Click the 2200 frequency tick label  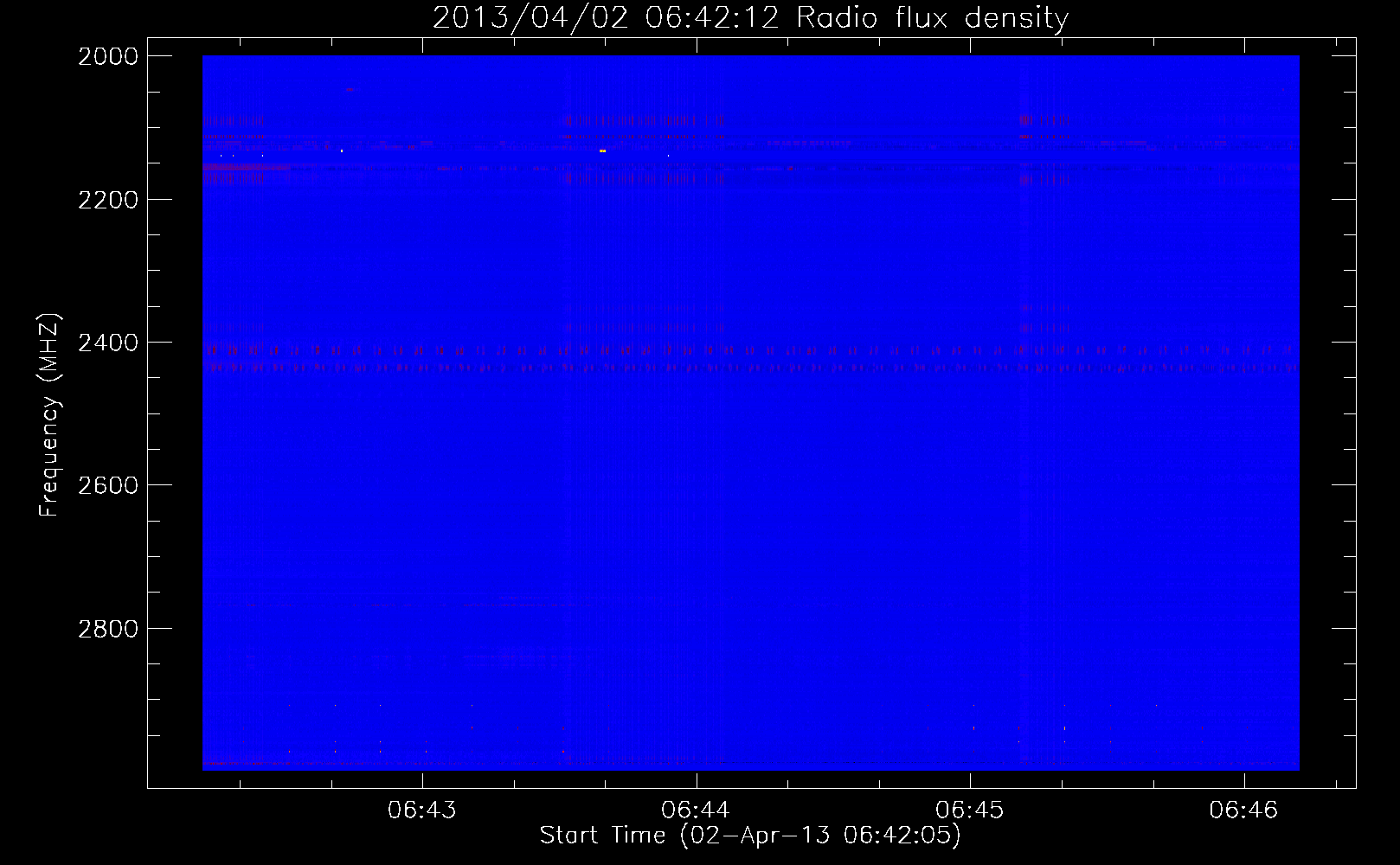(x=108, y=200)
